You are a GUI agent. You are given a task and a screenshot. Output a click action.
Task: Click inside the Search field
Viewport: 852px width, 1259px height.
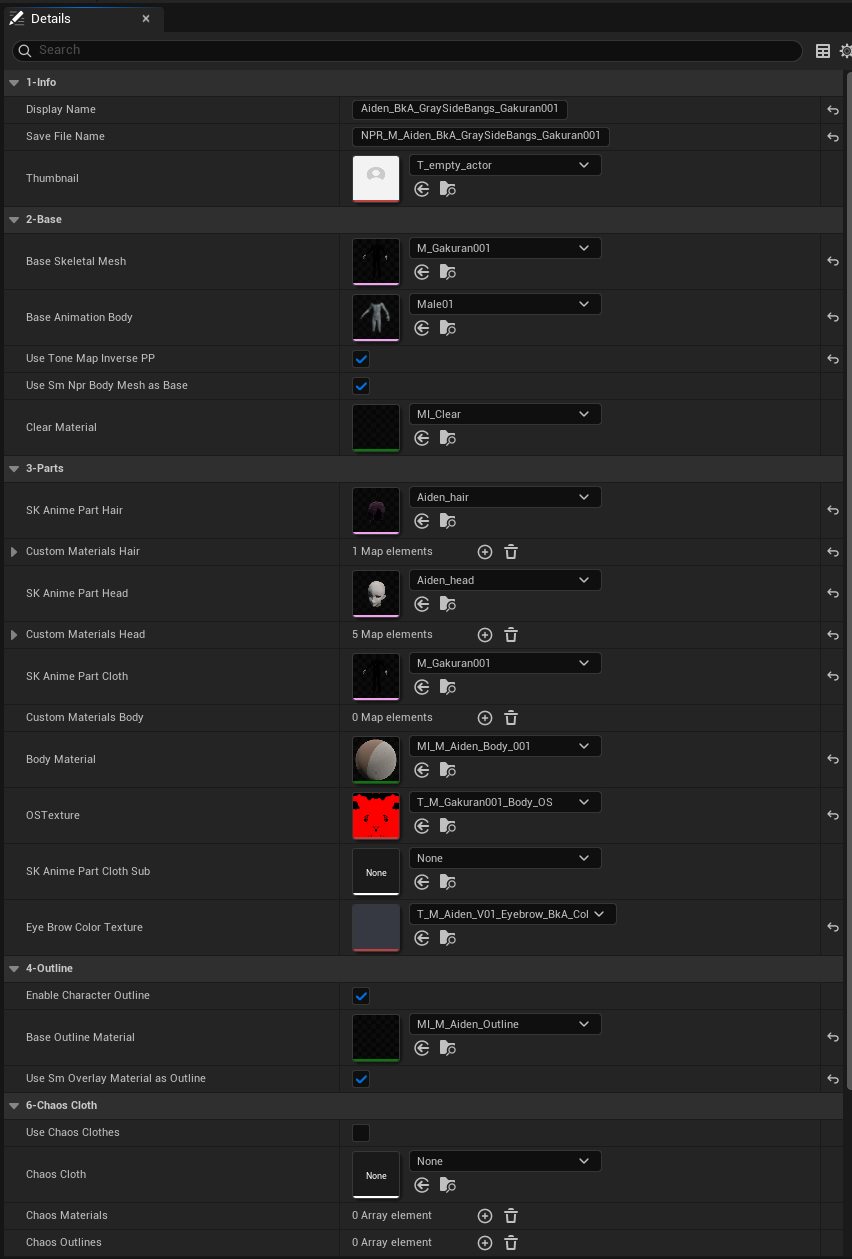(x=400, y=50)
